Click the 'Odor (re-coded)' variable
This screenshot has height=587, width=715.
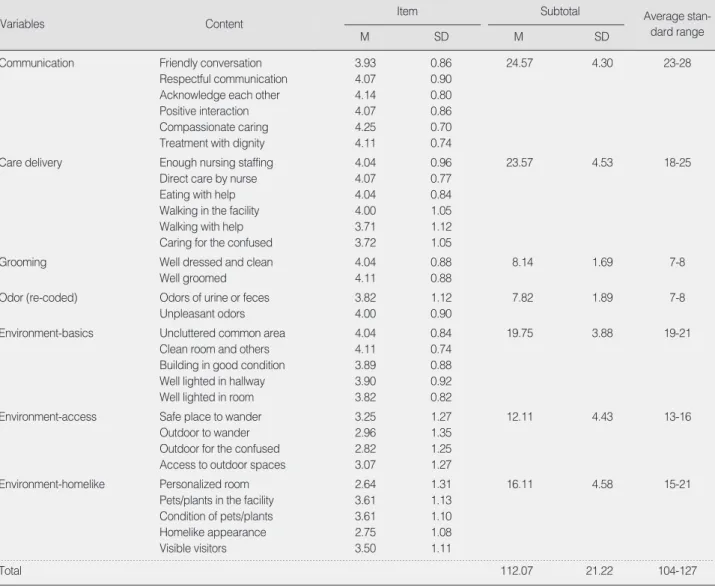click(39, 297)
